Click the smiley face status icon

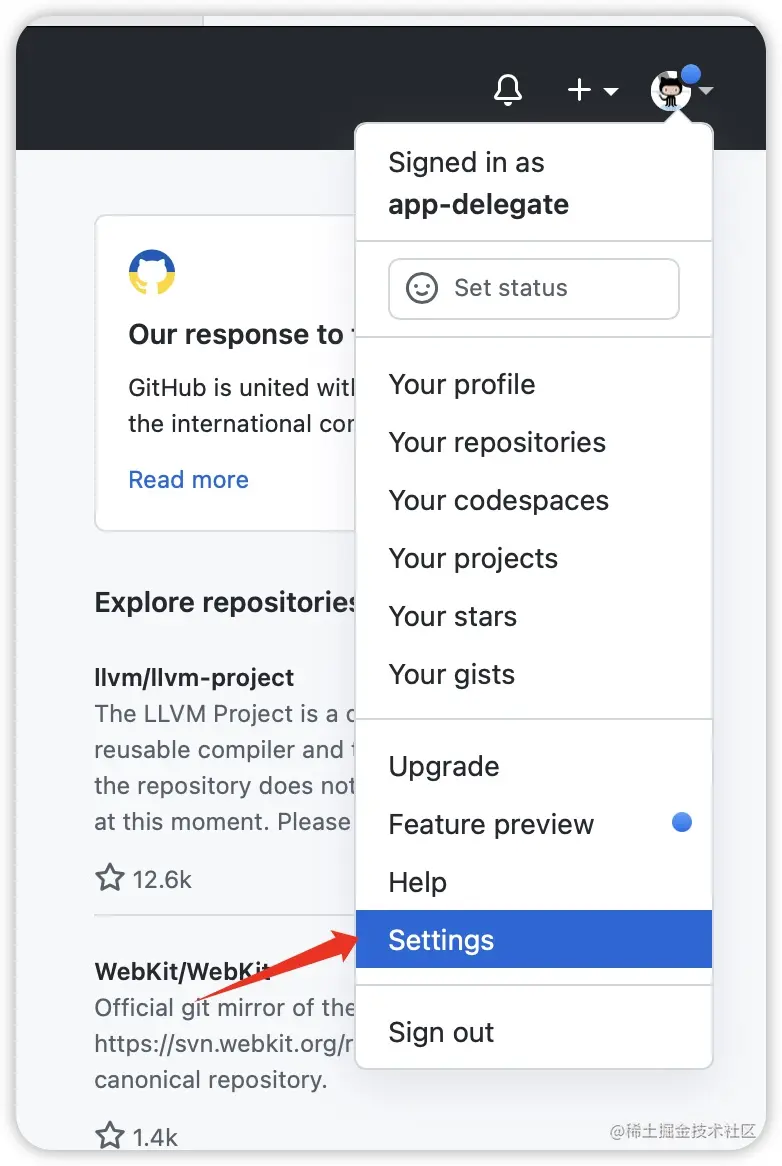coord(421,289)
